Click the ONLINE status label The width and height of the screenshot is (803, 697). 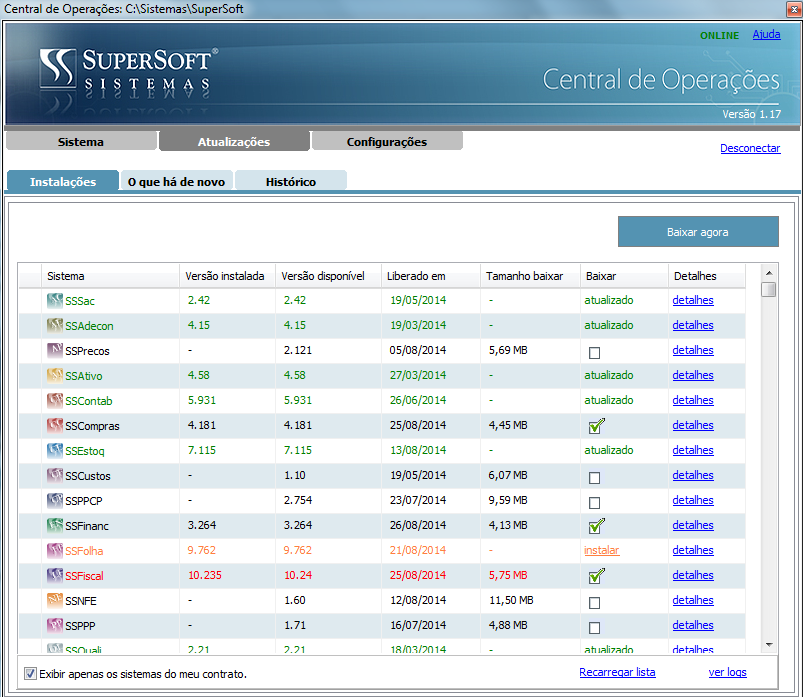click(x=720, y=35)
